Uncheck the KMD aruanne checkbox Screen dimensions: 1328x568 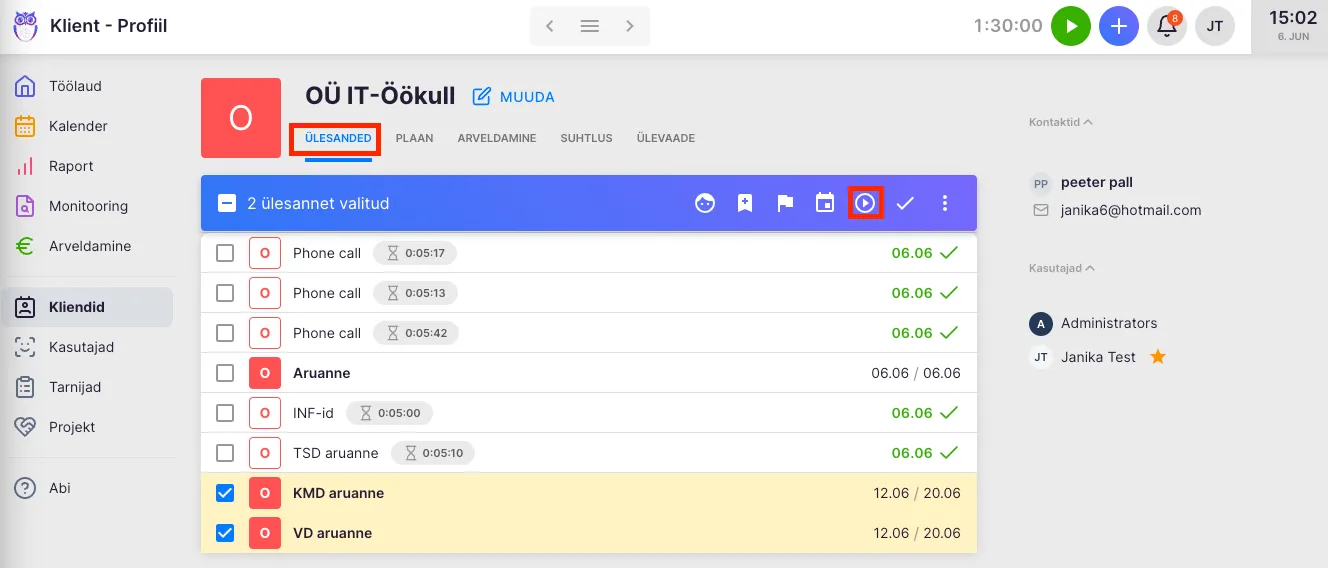(225, 493)
